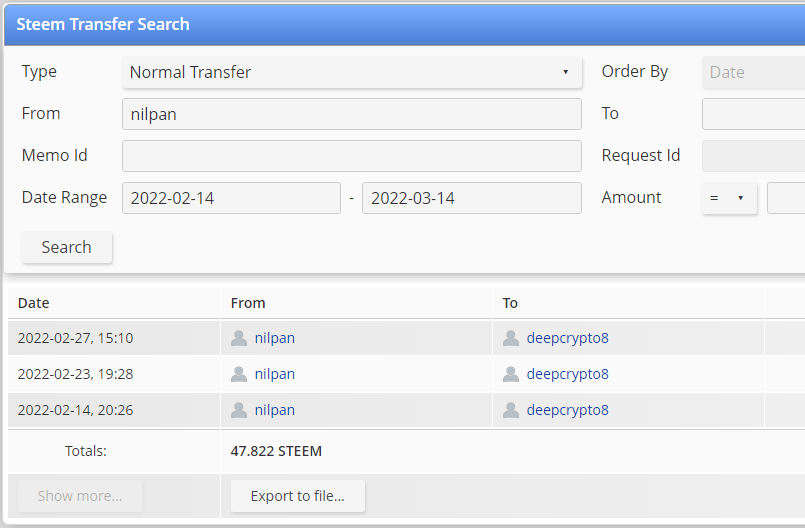The width and height of the screenshot is (805, 528).
Task: Click the Memo Id input field
Action: pos(352,156)
